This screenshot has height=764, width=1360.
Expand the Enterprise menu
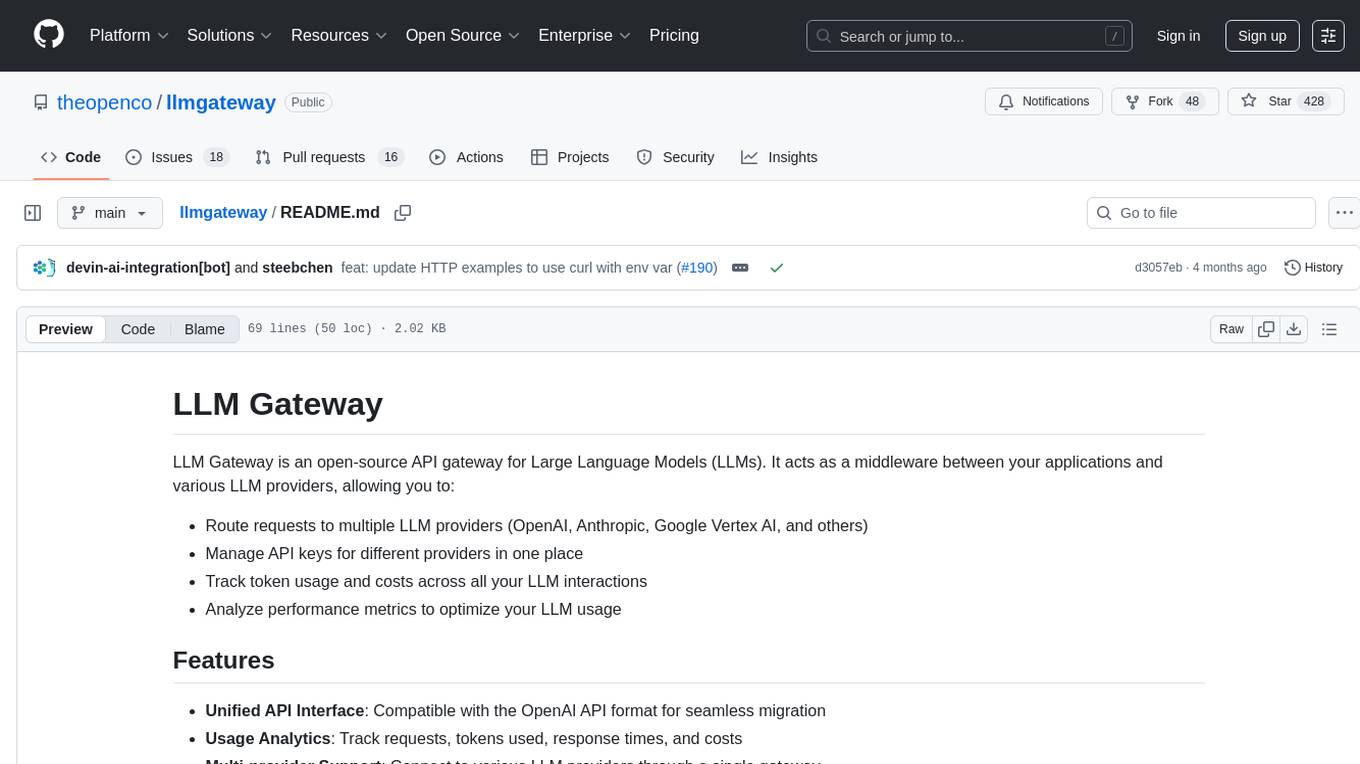[x=585, y=35]
